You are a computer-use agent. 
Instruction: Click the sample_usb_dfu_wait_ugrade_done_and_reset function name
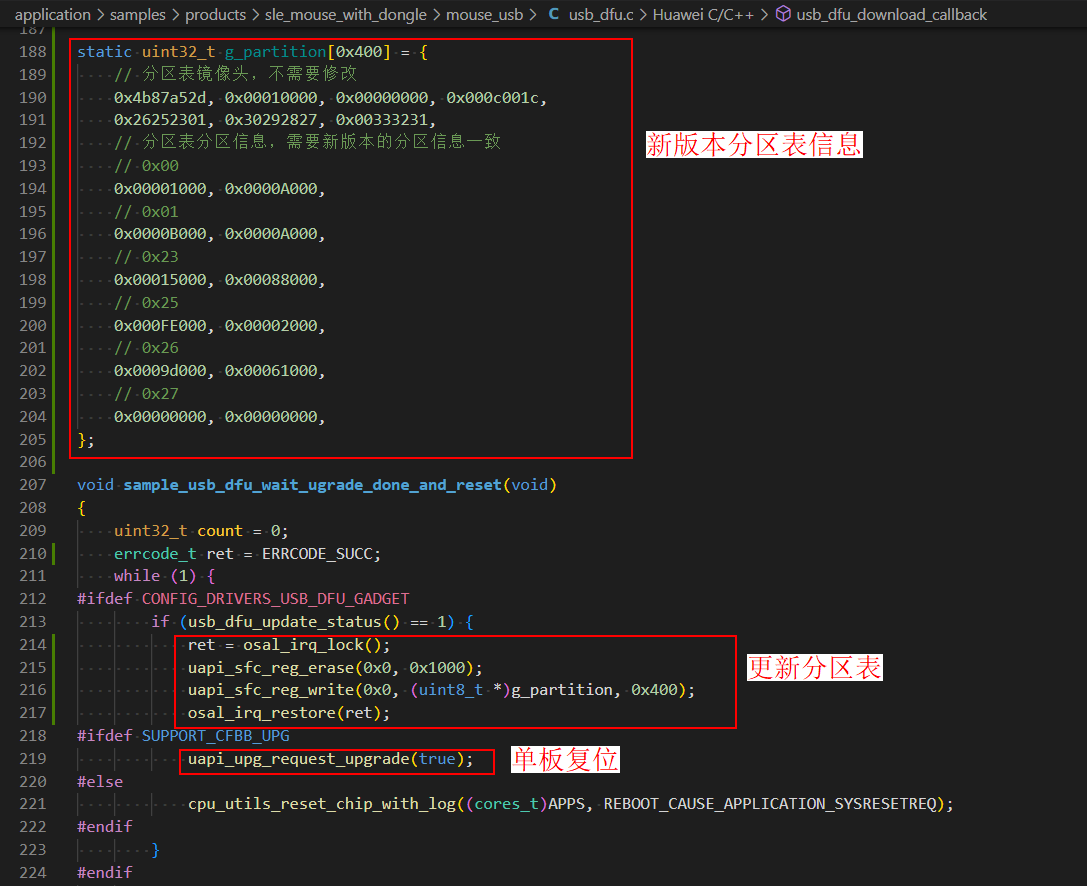(x=313, y=485)
